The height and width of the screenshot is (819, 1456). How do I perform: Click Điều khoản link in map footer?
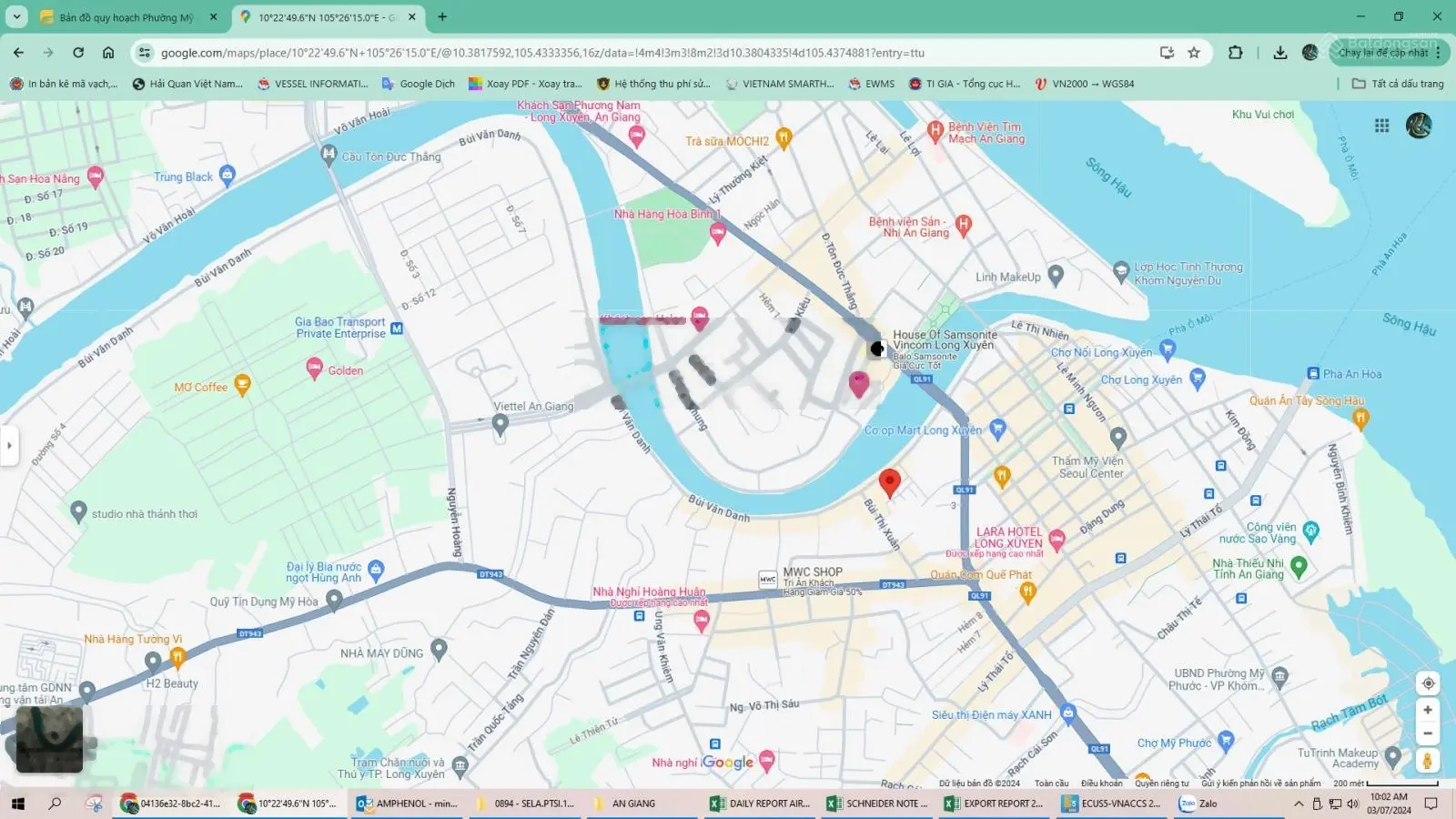pos(1101,784)
